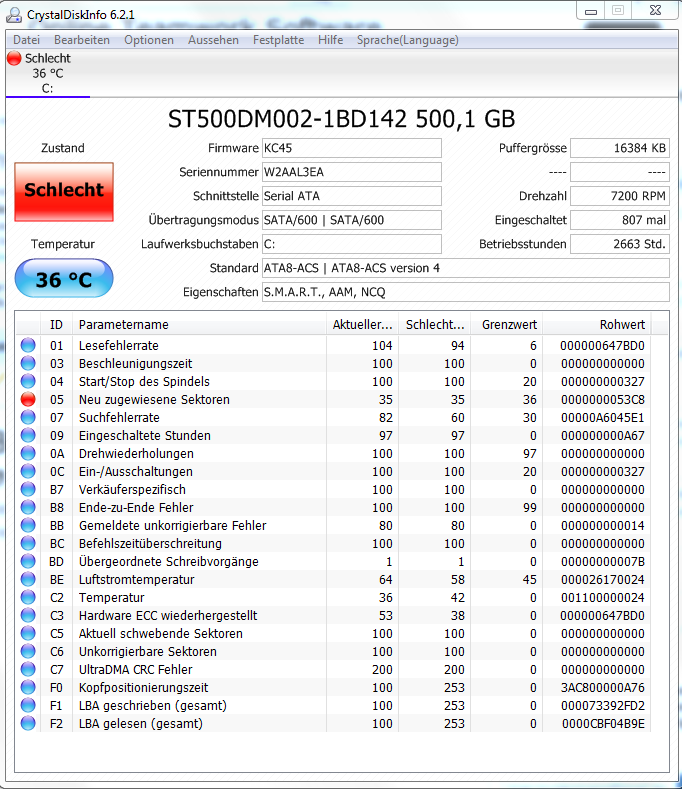Select the Lesefehlerrate parameter name
The height and width of the screenshot is (789, 682).
[x=118, y=346]
